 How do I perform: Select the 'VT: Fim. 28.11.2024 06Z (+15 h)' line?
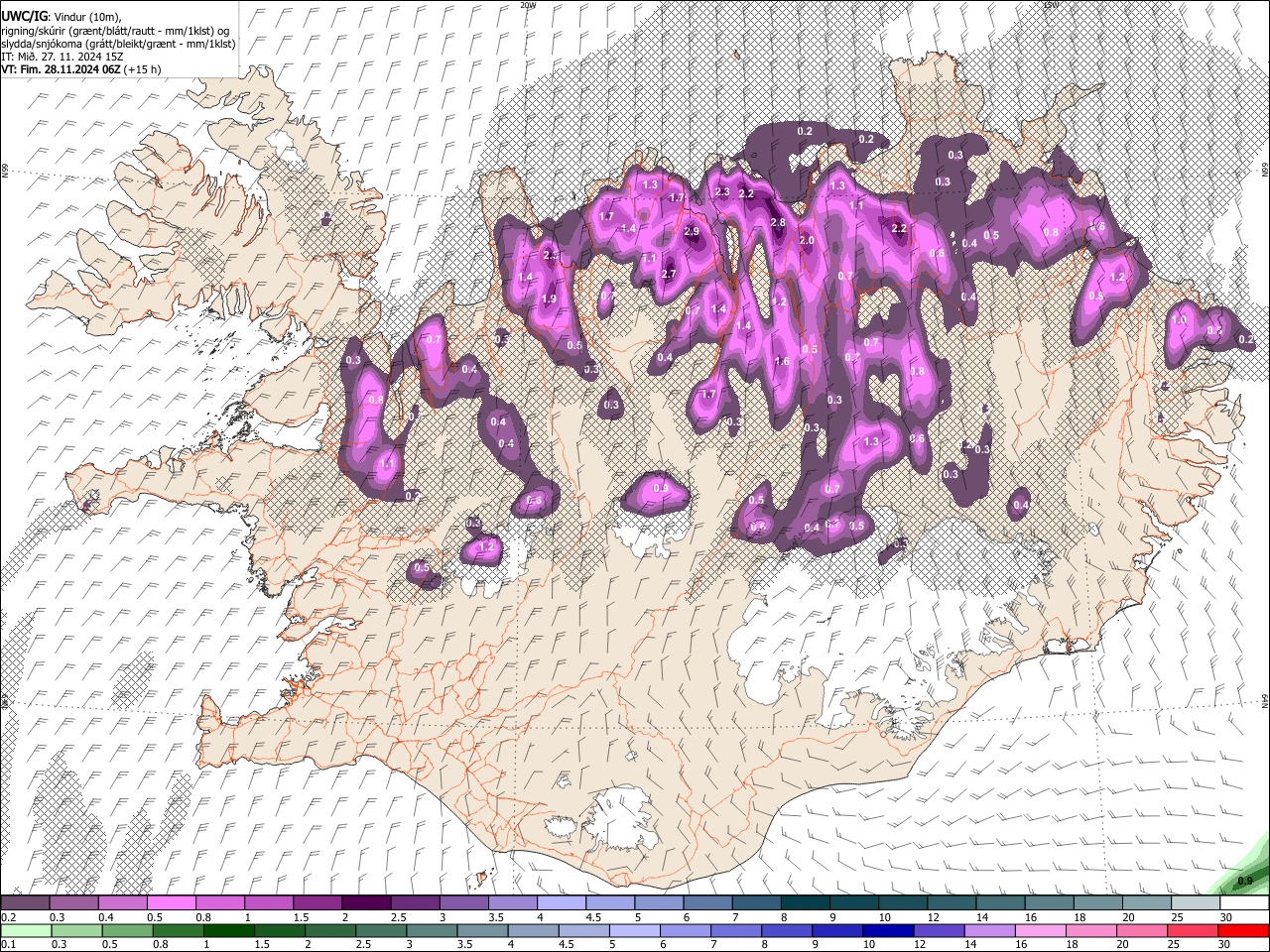(80, 69)
